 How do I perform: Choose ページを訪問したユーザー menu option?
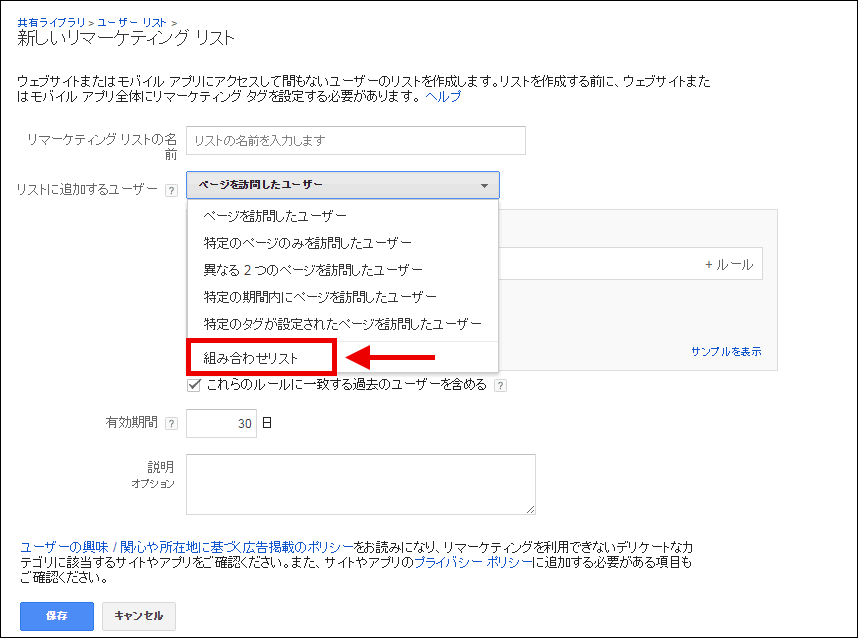(x=275, y=216)
